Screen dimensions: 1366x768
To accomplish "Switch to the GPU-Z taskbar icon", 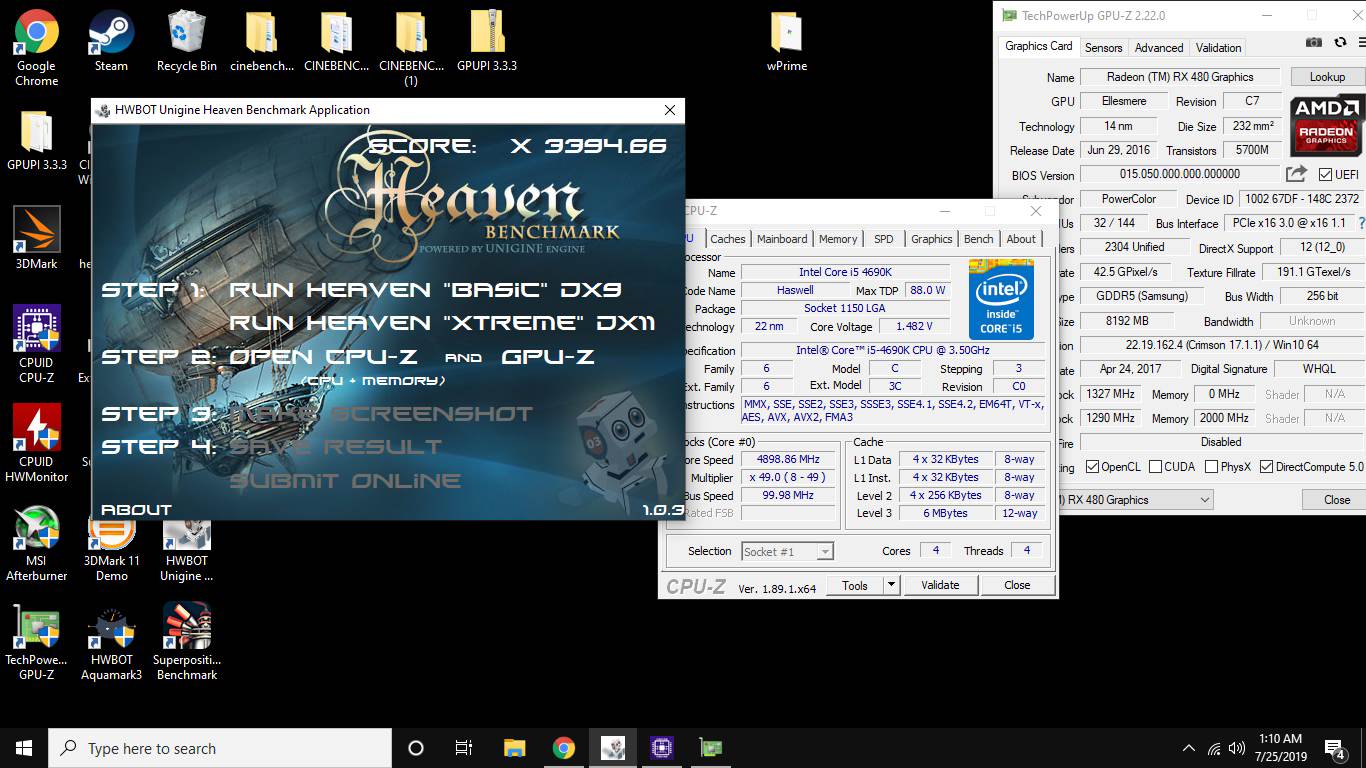I will 710,748.
